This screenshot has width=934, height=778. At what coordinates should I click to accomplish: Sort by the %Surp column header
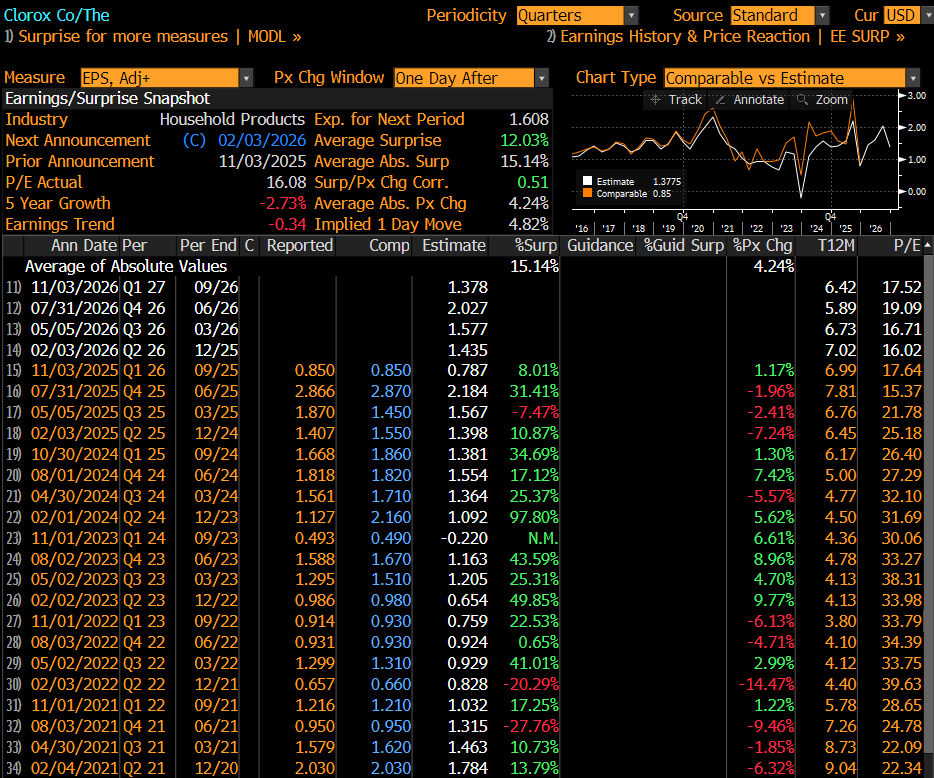pyautogui.click(x=535, y=245)
